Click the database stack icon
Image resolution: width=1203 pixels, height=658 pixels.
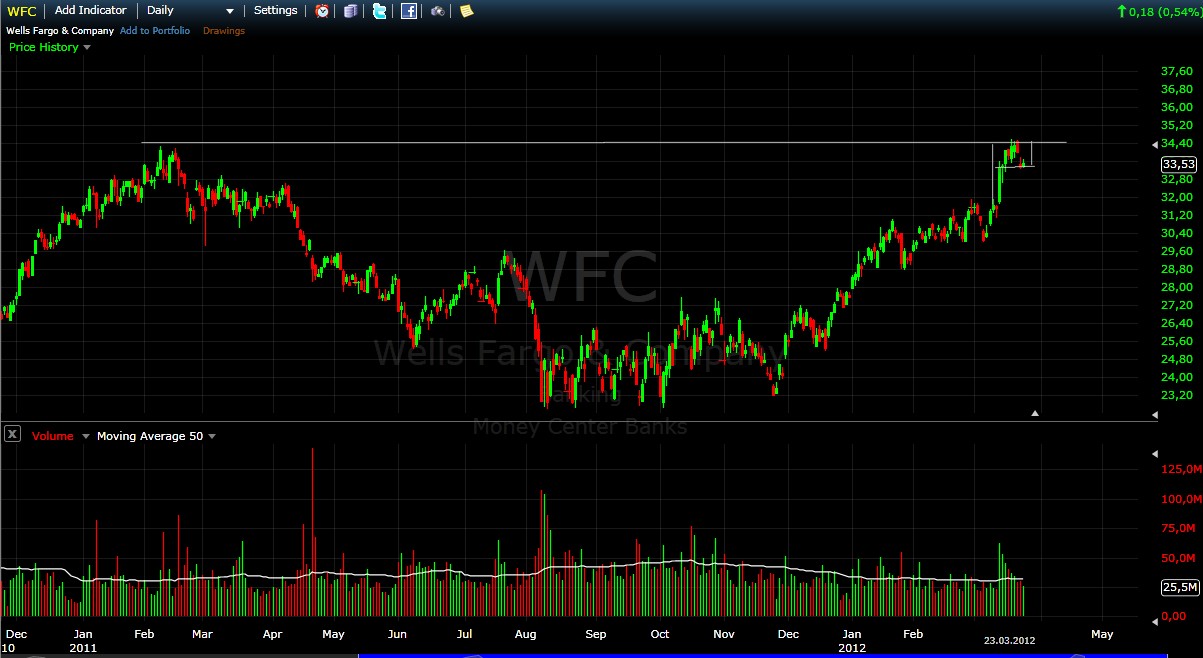pos(350,11)
